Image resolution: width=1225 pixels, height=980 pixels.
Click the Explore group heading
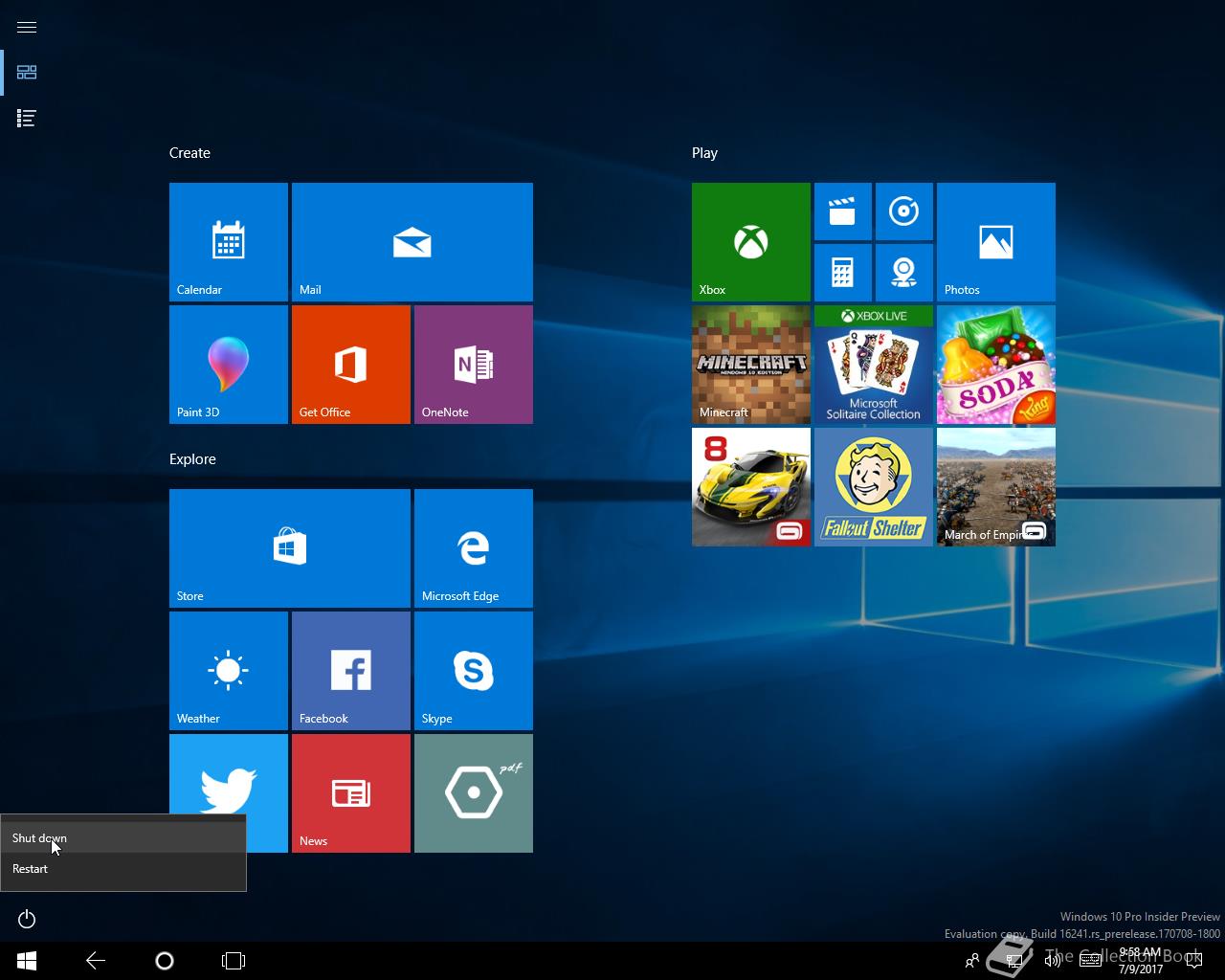pyautogui.click(x=192, y=459)
